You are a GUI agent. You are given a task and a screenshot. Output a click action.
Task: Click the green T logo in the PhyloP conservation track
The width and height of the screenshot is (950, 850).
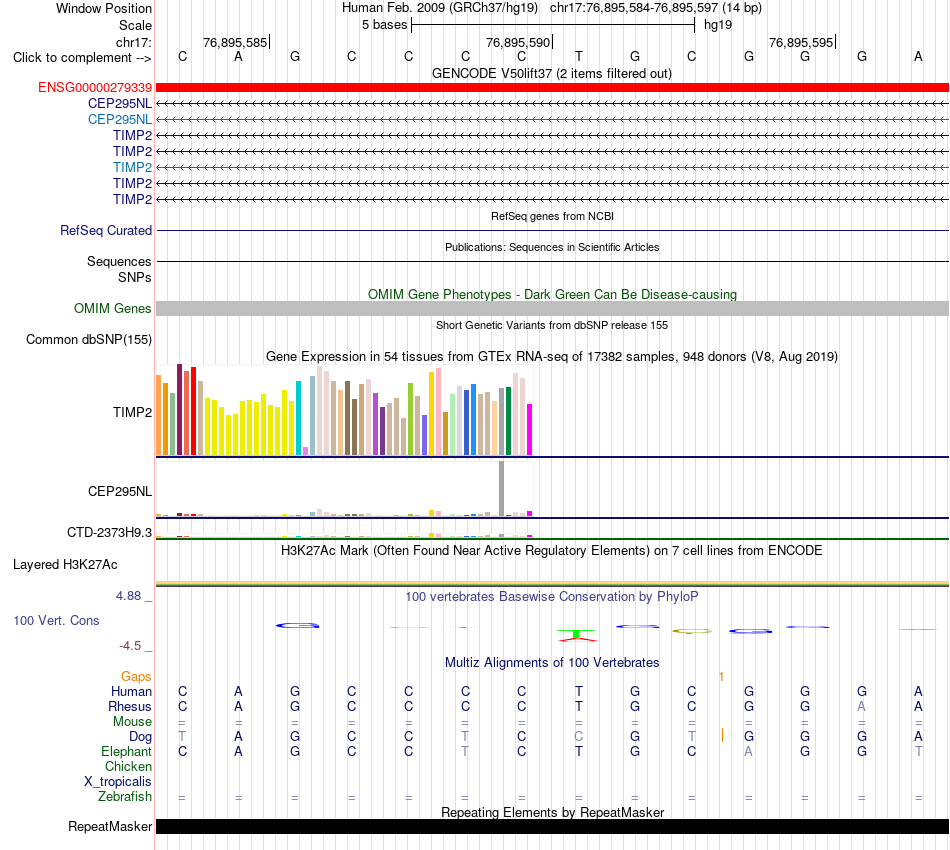[x=576, y=634]
